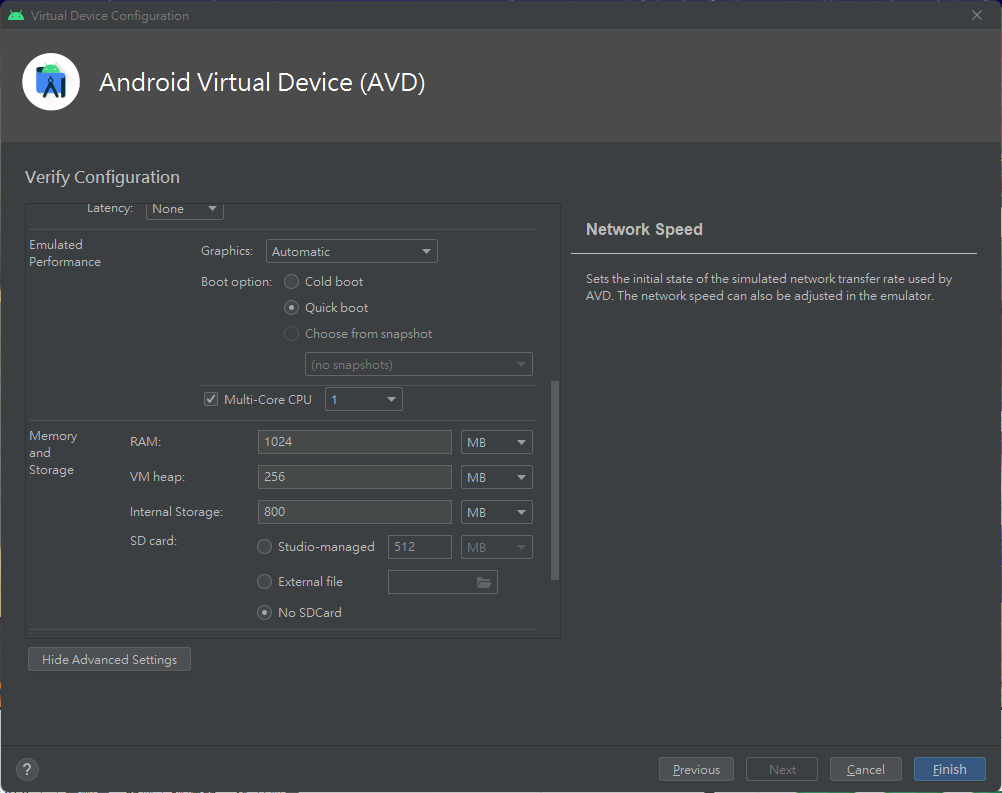Click the Cancel button
This screenshot has width=1002, height=793.
[x=865, y=769]
